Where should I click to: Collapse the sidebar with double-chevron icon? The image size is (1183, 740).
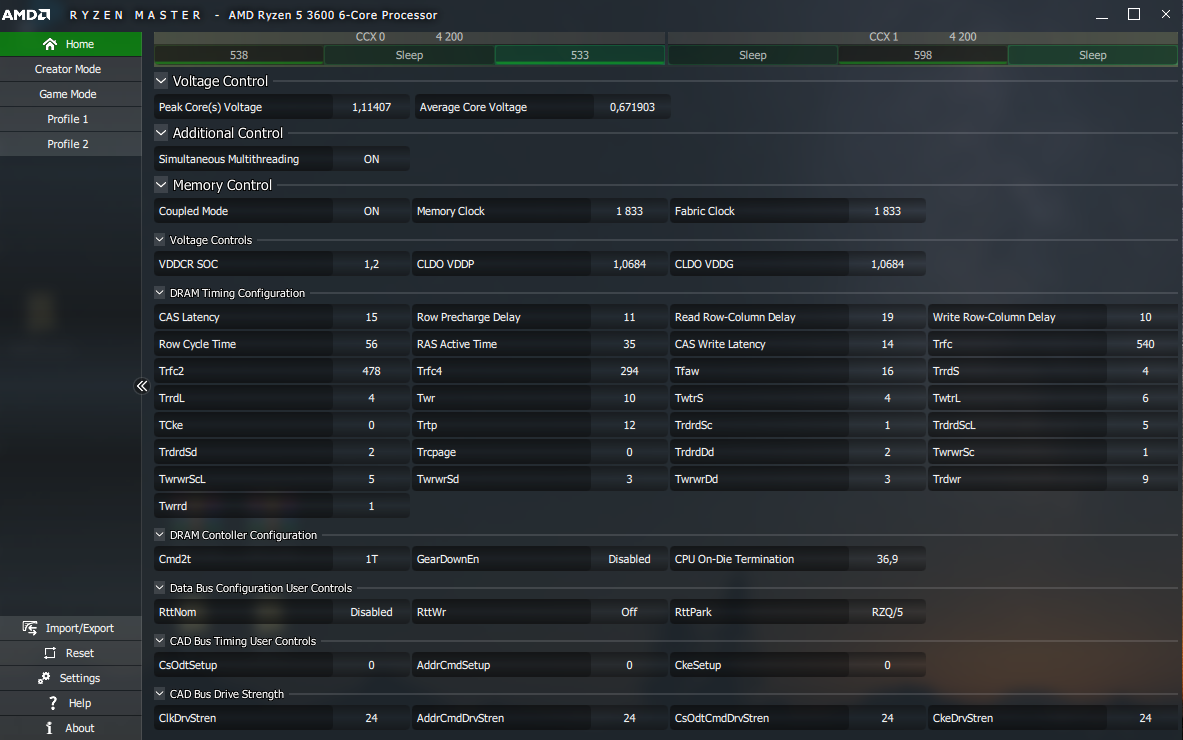(x=142, y=386)
